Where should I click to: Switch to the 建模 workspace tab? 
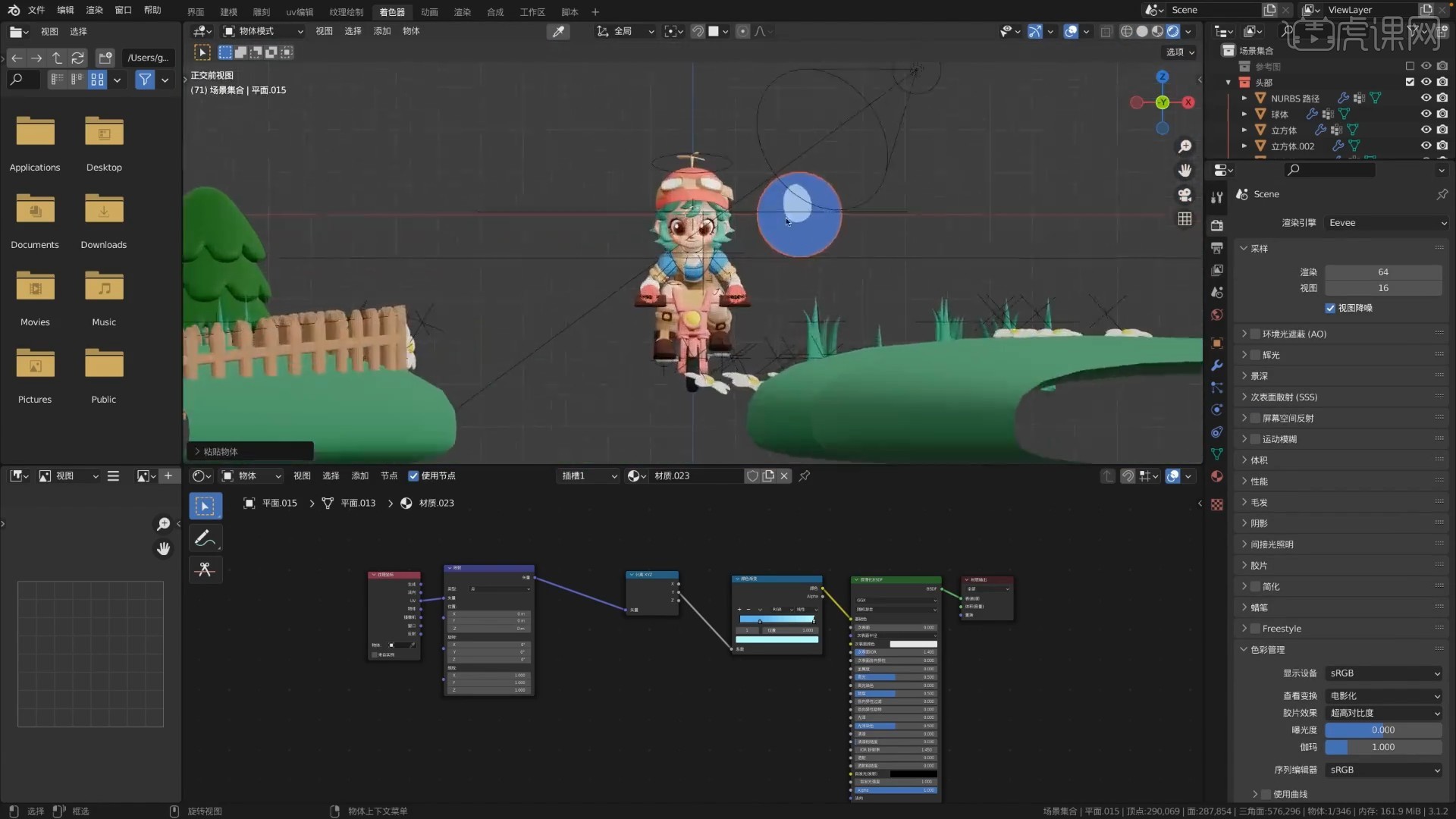(228, 12)
